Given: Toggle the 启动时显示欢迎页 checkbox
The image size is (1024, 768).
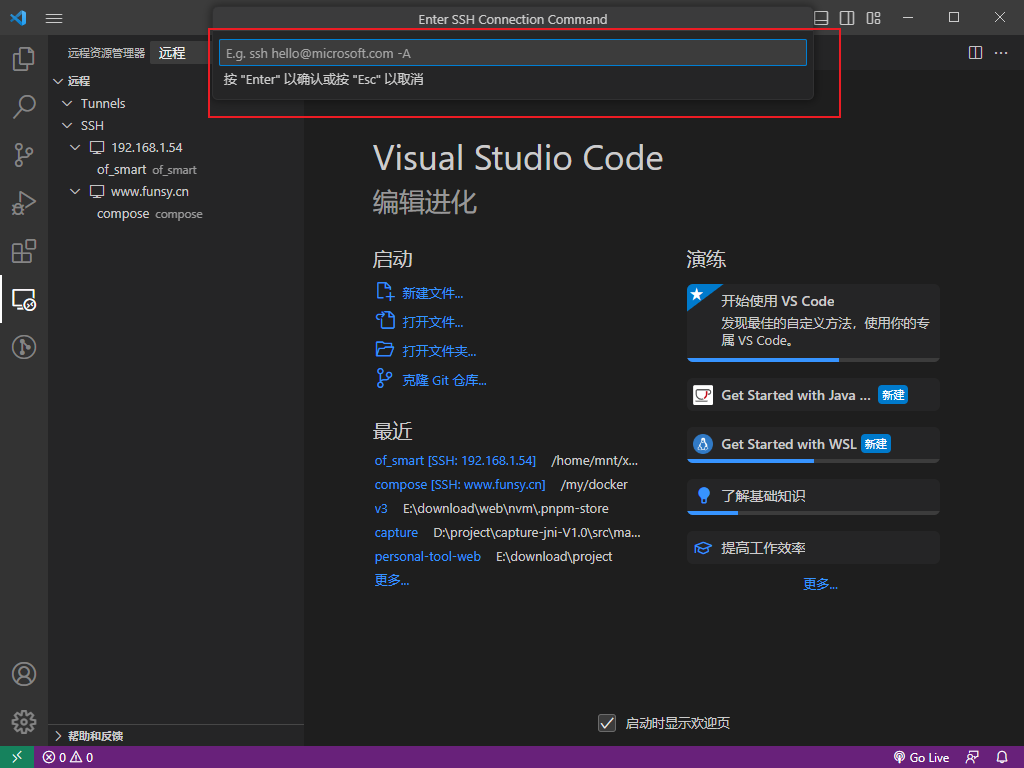Looking at the screenshot, I should click(607, 723).
